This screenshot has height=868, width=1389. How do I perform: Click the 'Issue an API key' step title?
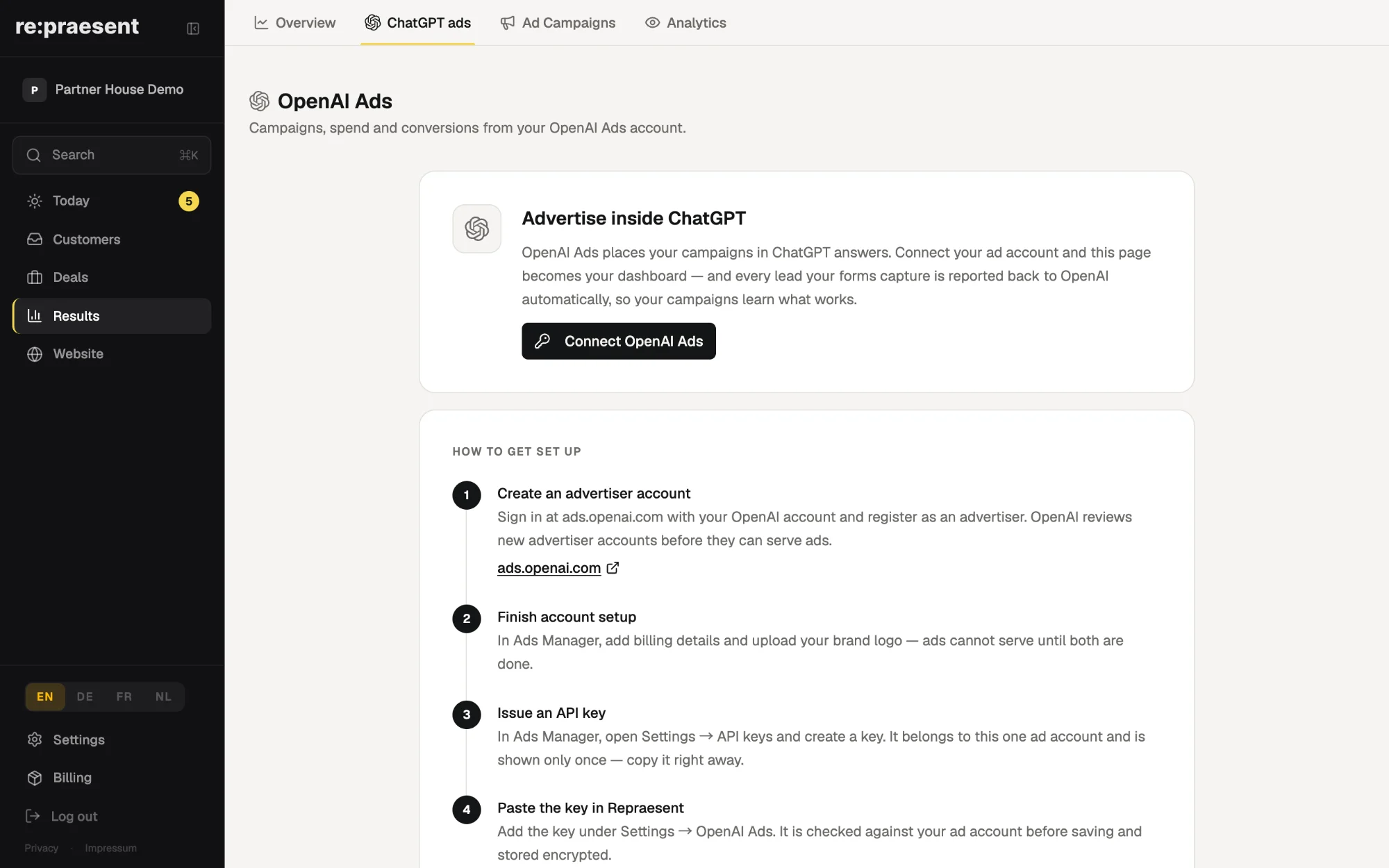[551, 713]
